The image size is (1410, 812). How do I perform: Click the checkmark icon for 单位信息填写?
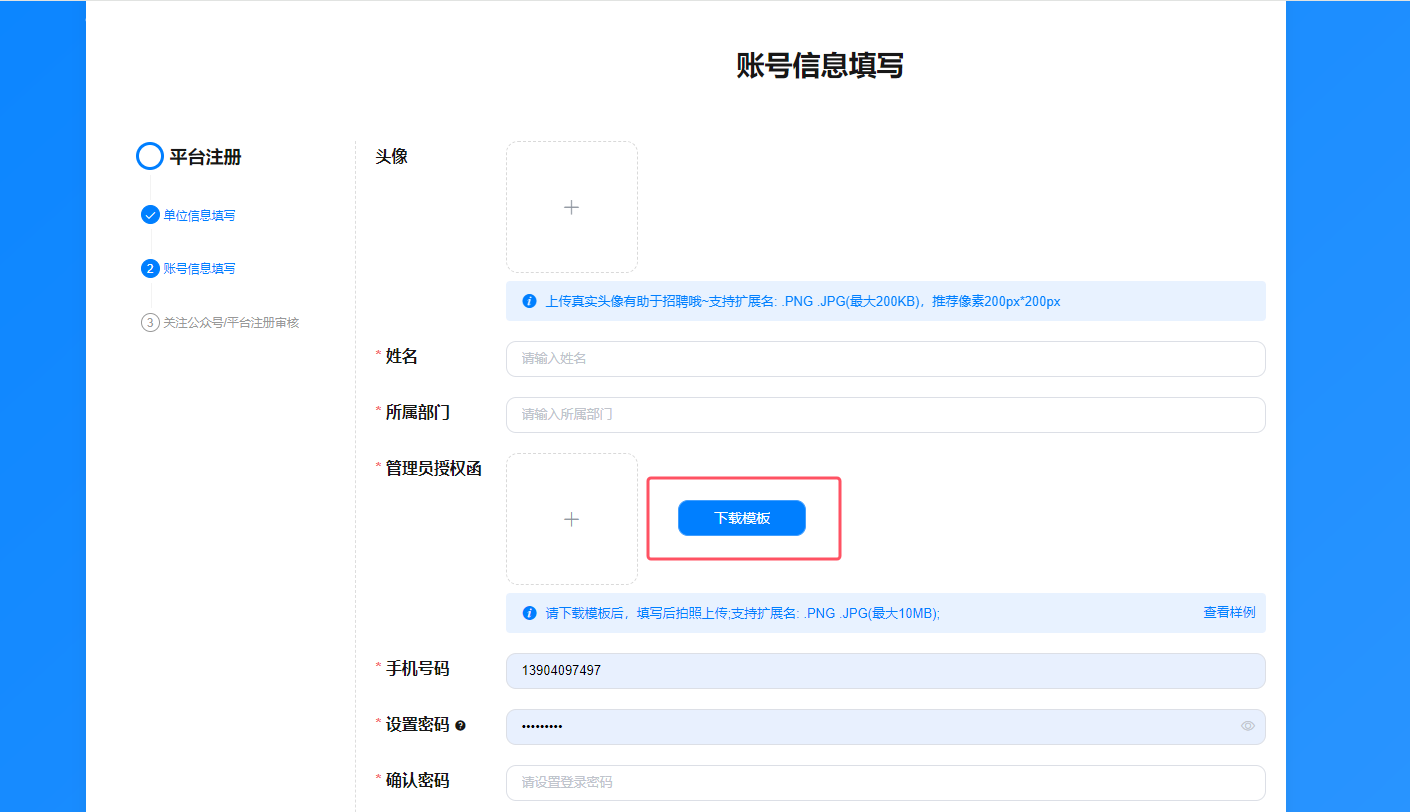pyautogui.click(x=150, y=215)
